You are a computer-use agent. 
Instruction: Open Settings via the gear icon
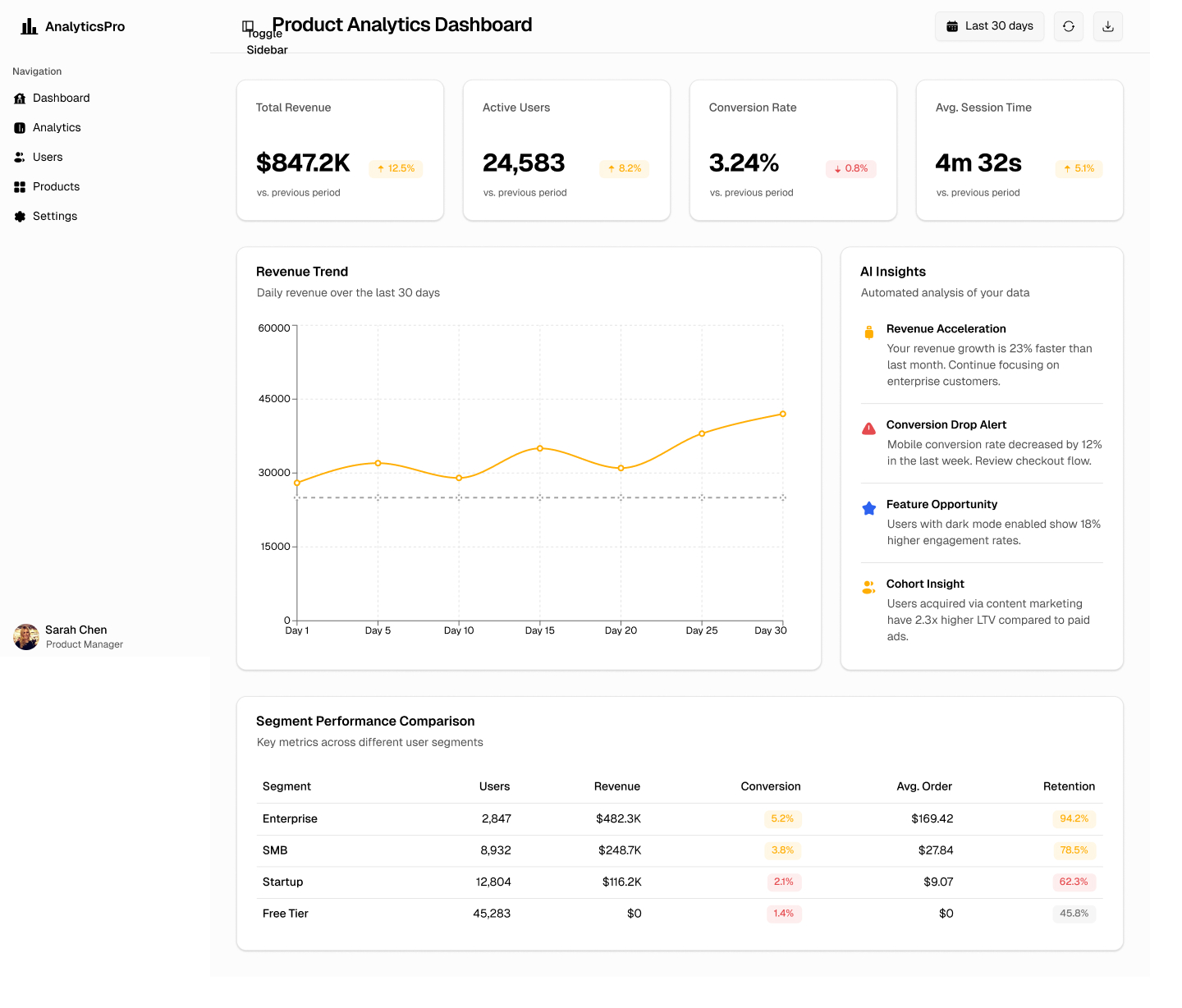[20, 216]
